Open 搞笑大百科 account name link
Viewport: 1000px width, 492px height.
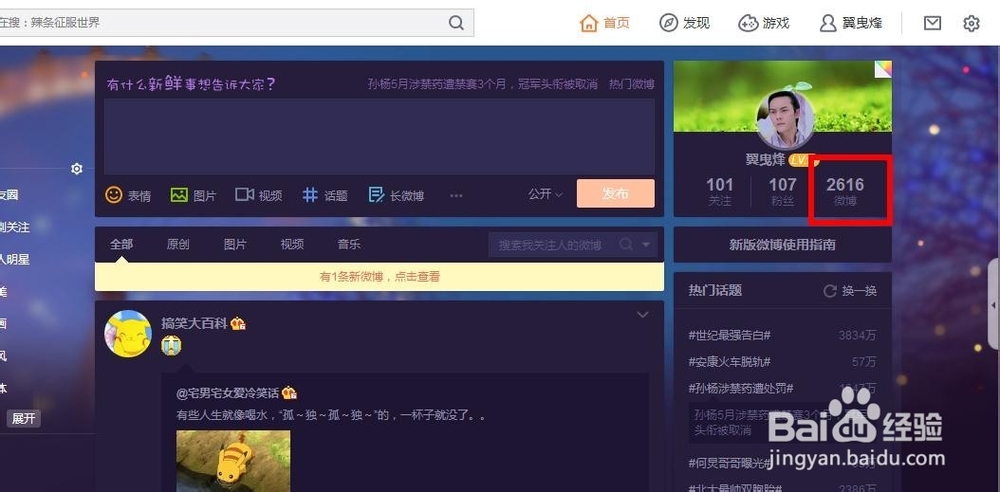point(195,324)
